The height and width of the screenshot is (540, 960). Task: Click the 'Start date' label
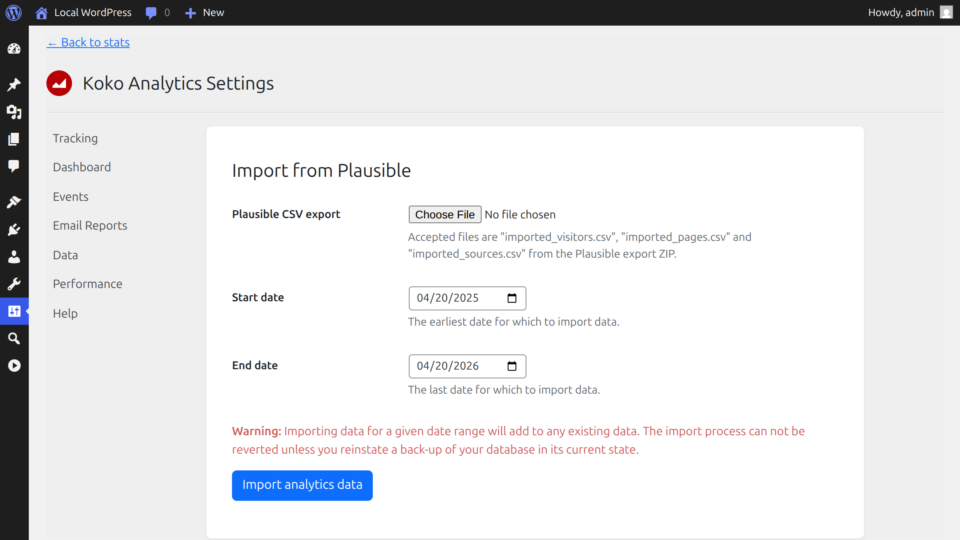pos(258,298)
